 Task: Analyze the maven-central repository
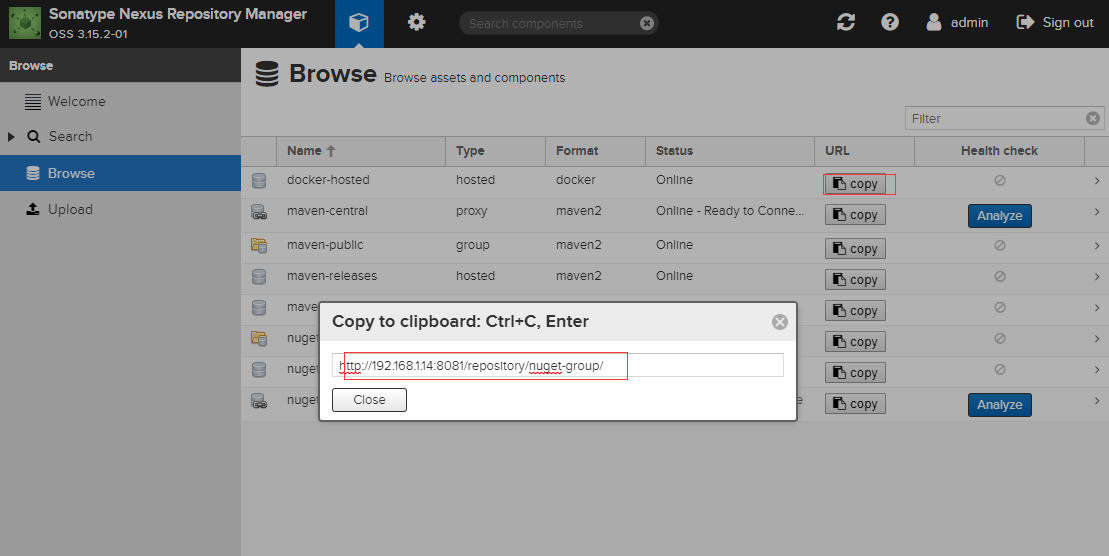pyautogui.click(x=999, y=216)
